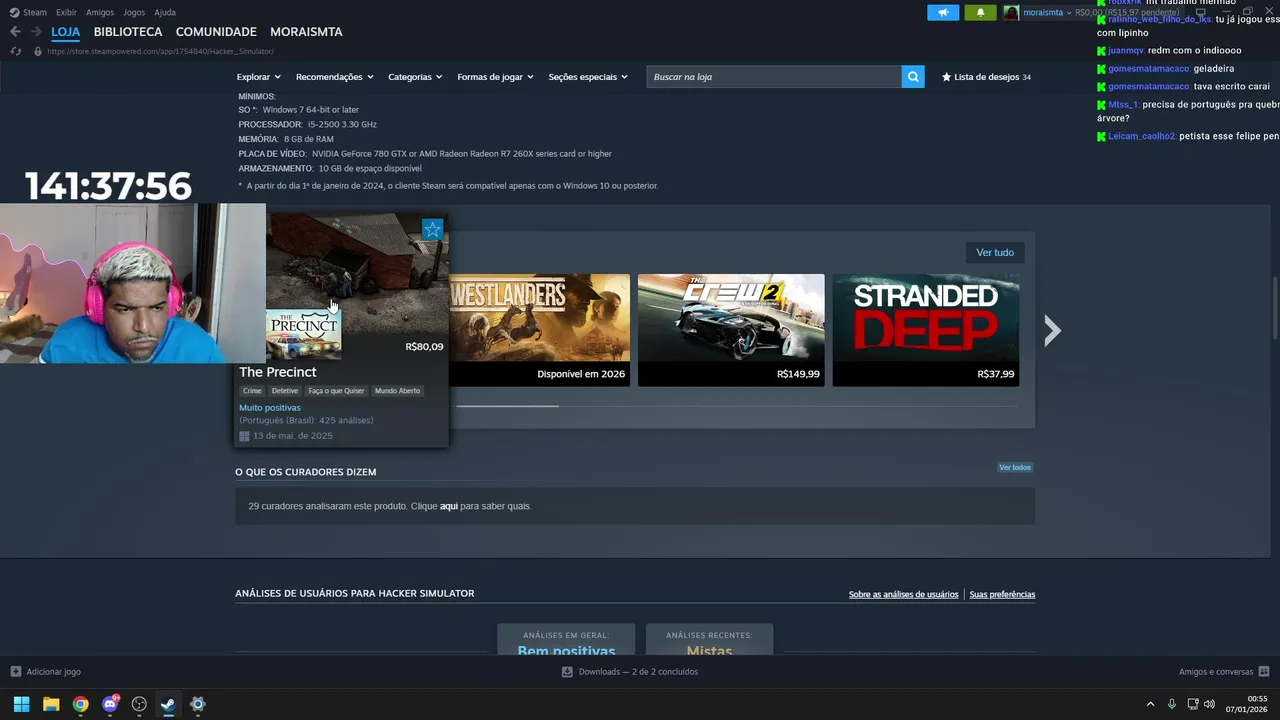Screen dimensions: 1280x720
Task: Open The Crew 2 game thumbnail
Action: click(x=731, y=330)
